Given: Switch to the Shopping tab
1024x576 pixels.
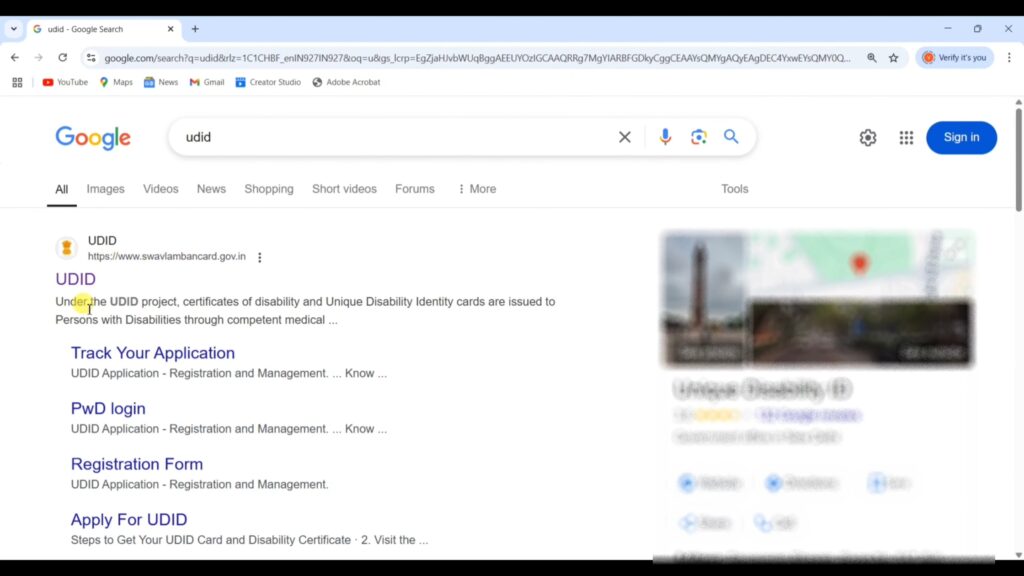Looking at the screenshot, I should 269,189.
